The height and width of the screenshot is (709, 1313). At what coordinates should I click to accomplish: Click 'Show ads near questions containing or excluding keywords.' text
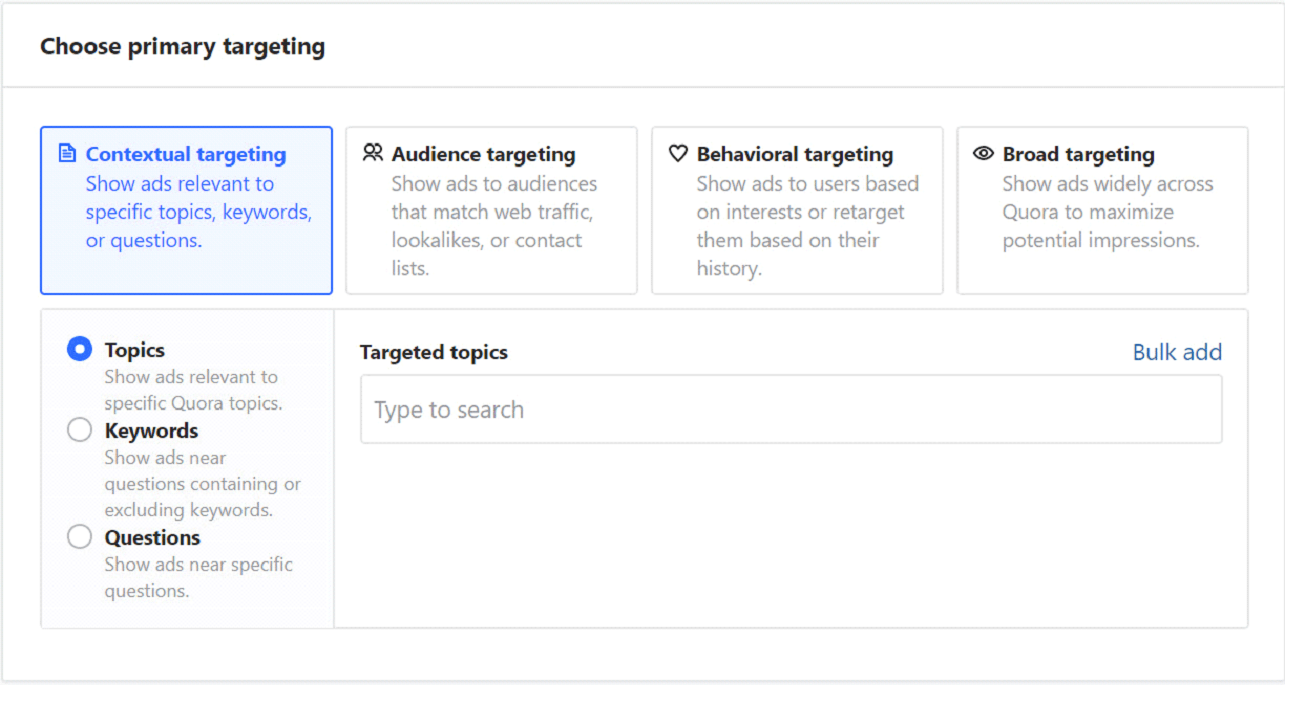point(203,484)
